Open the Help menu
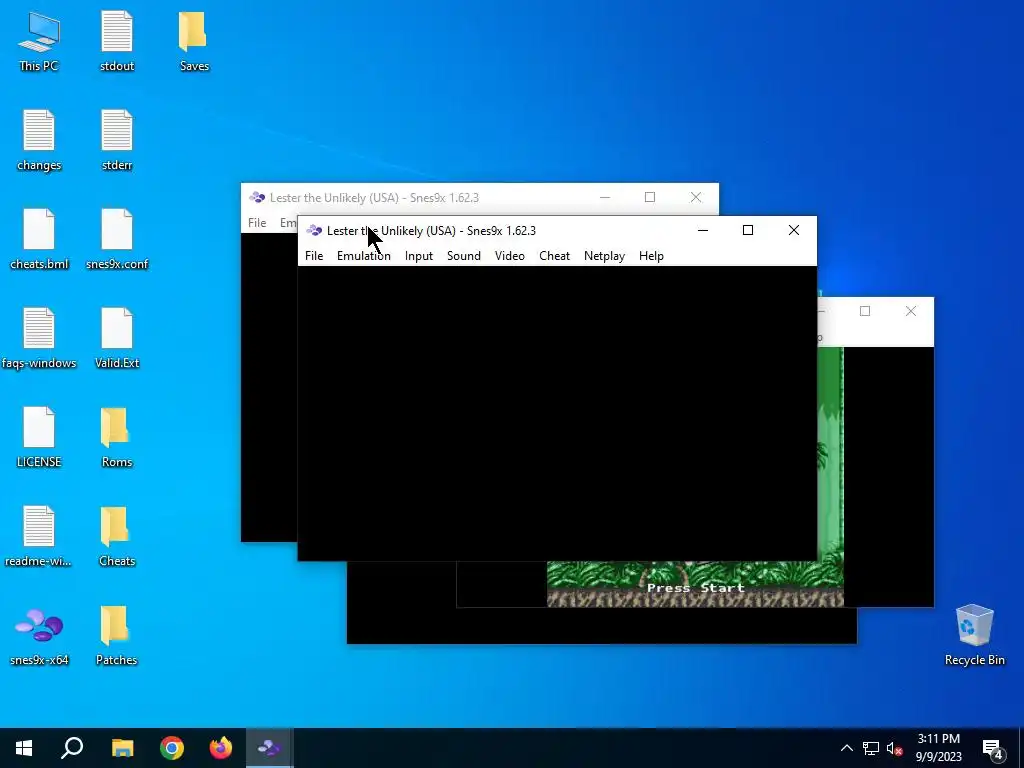Screen dimensions: 1024x768 pyautogui.click(x=651, y=256)
